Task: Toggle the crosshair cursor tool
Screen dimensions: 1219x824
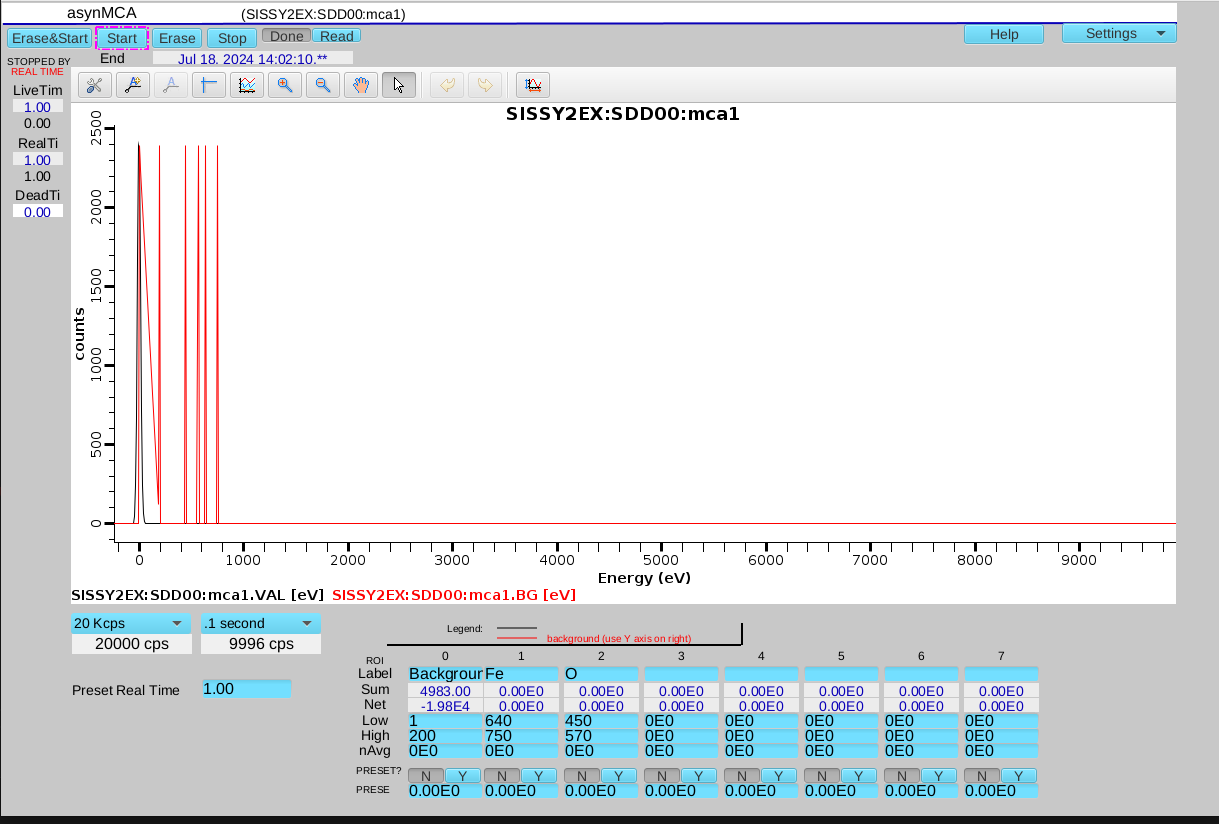Action: pyautogui.click(x=208, y=85)
